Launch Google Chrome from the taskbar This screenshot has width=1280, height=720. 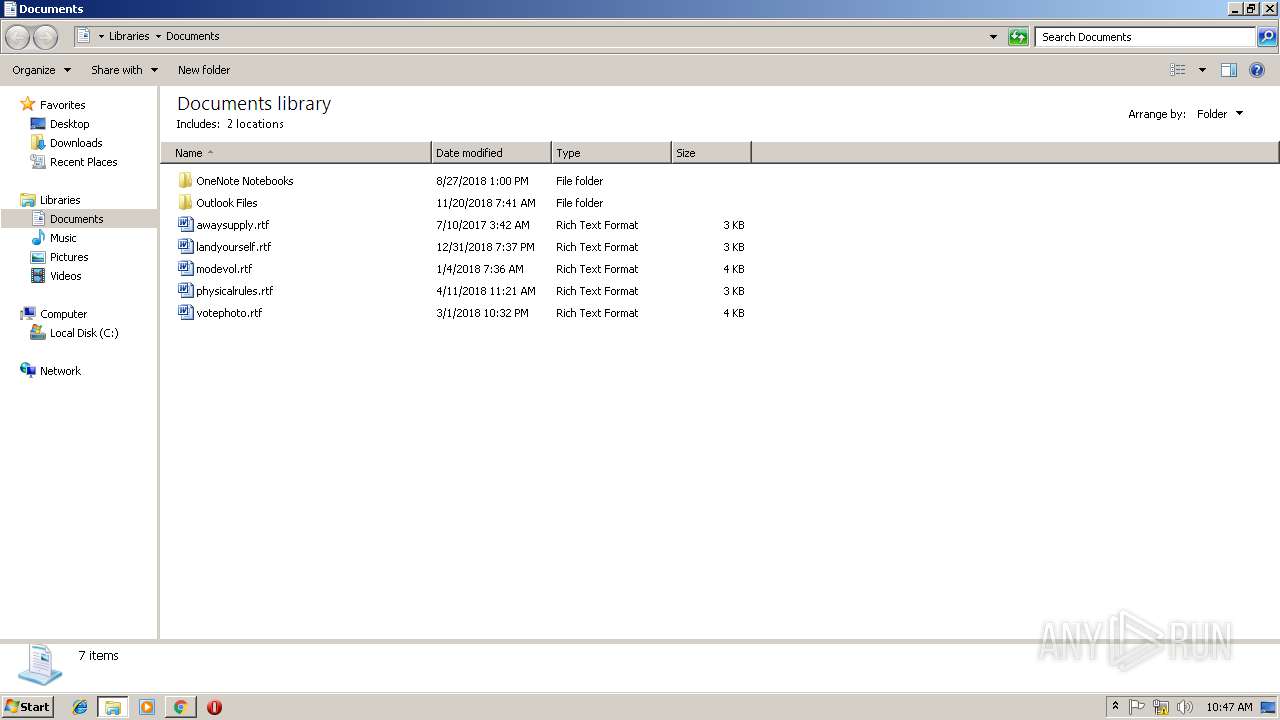(x=180, y=707)
